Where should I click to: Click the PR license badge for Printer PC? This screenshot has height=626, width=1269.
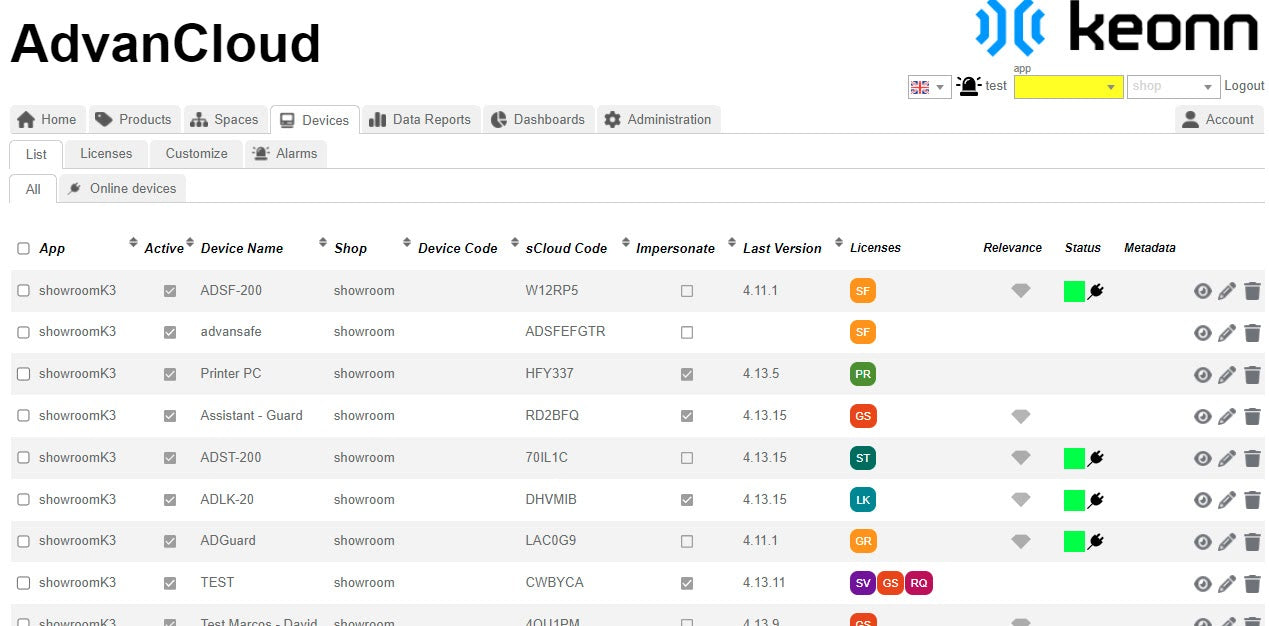pos(863,375)
